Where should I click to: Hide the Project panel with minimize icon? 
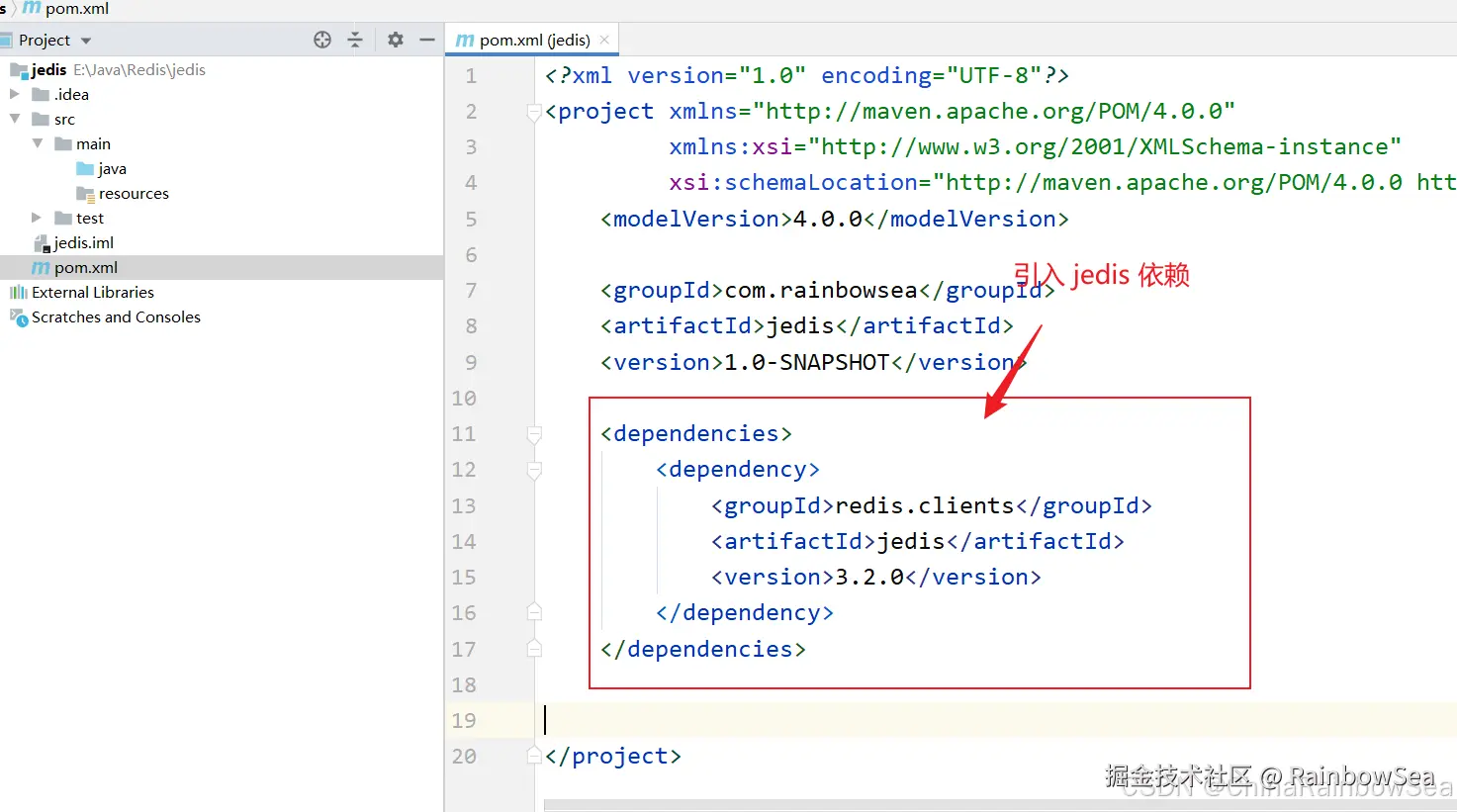427,40
